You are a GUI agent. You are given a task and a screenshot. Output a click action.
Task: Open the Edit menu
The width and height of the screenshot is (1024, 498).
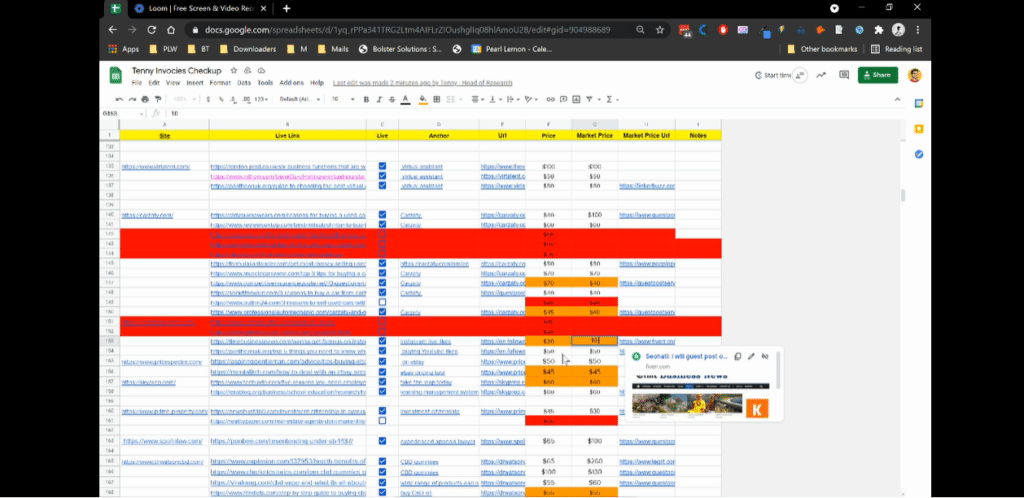coord(153,83)
